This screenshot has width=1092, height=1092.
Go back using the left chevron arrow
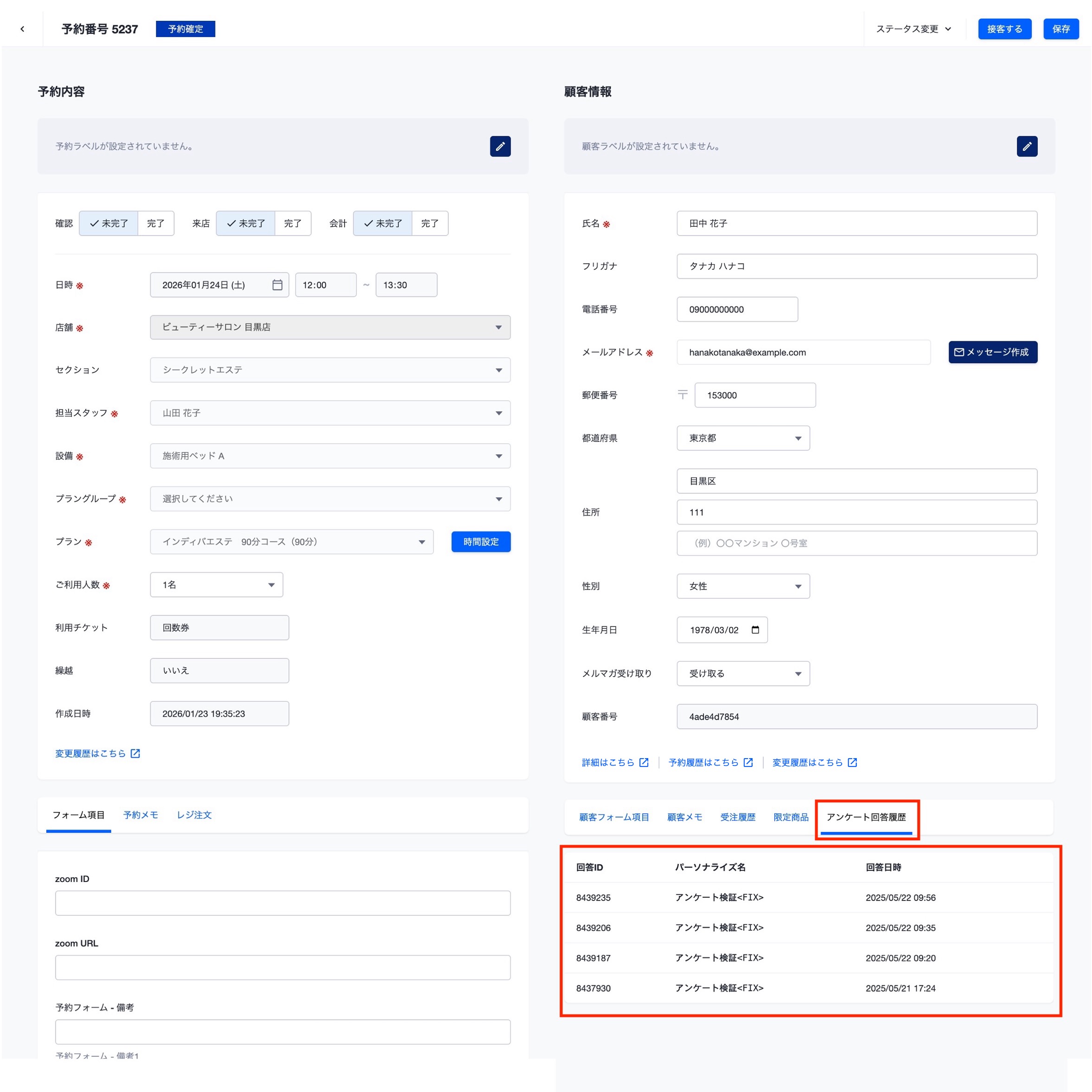[22, 29]
